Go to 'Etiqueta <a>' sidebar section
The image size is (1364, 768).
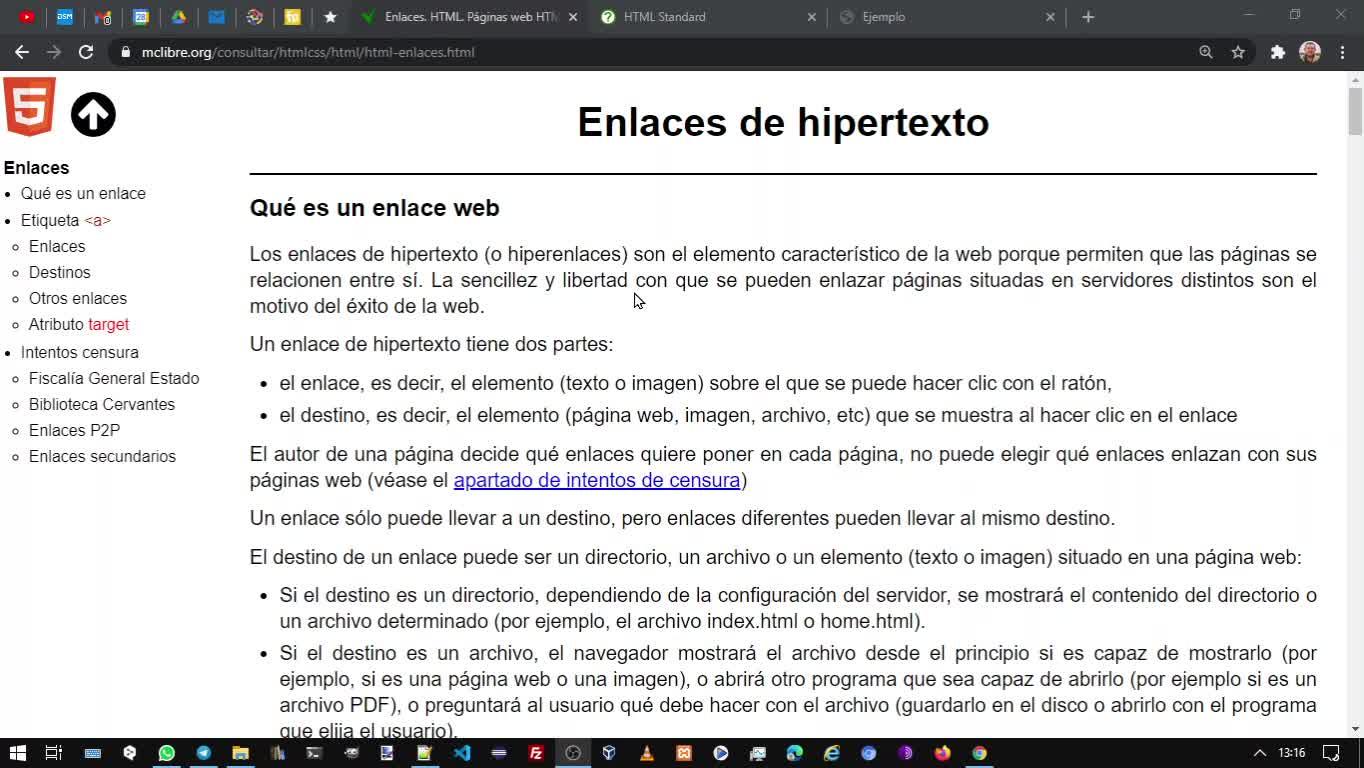[66, 221]
